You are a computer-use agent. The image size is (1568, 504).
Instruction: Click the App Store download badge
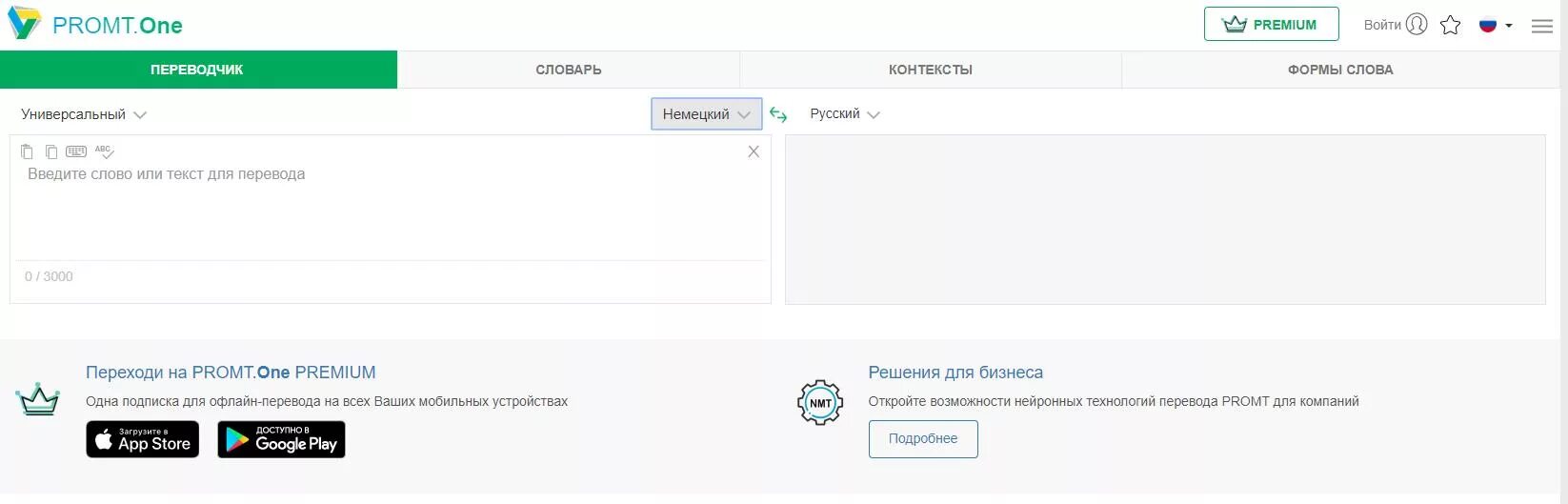(143, 439)
